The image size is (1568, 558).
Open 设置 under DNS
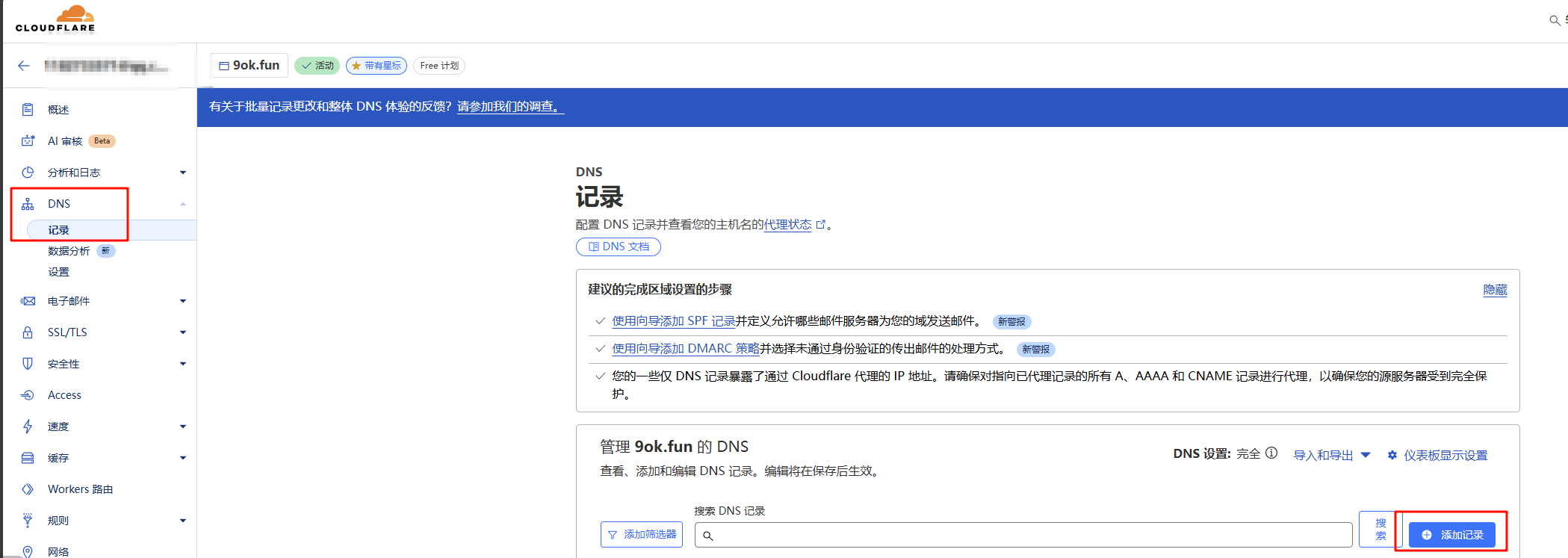click(x=58, y=272)
